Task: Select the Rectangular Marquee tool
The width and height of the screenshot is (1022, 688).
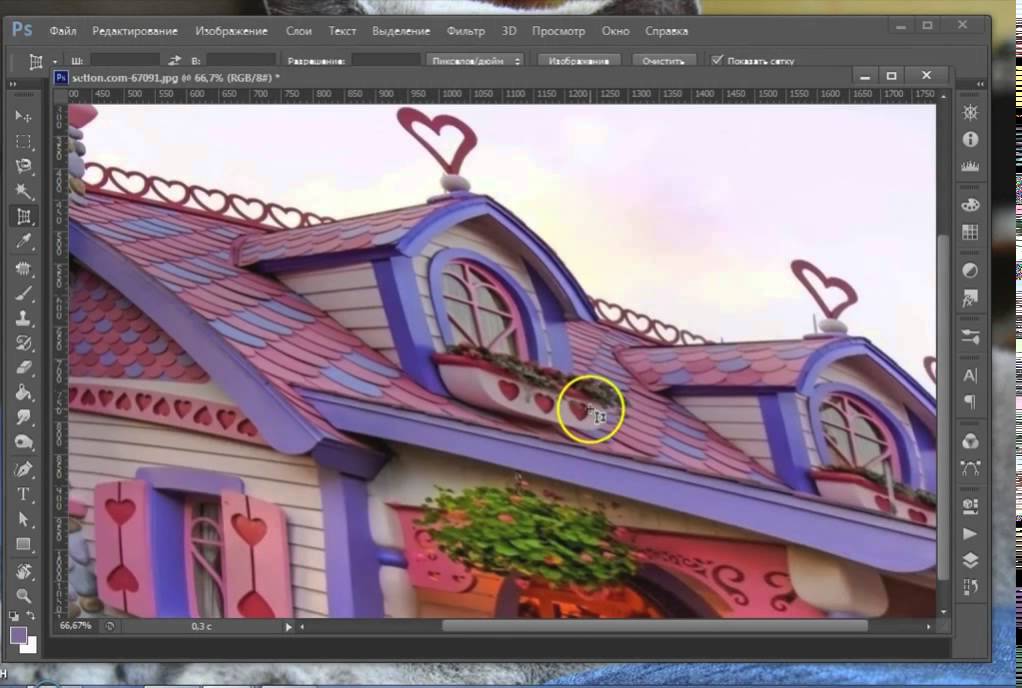Action: [x=23, y=141]
